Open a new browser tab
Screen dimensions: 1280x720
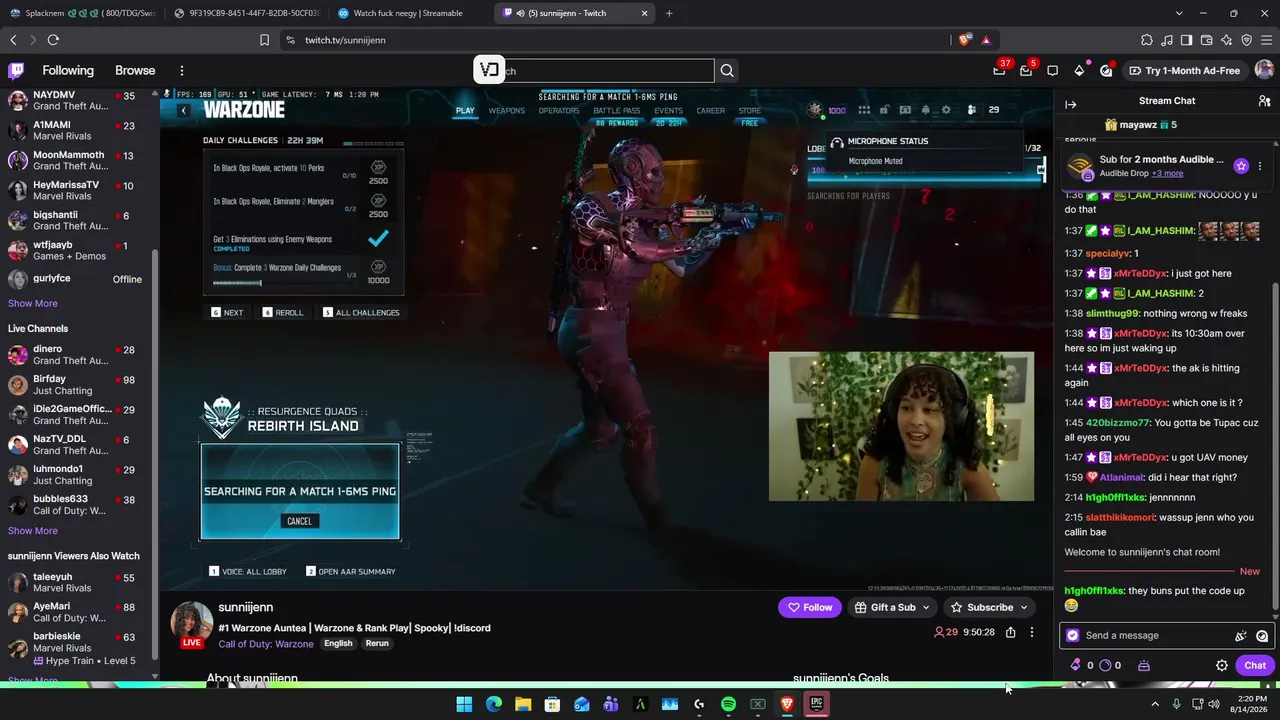point(669,13)
